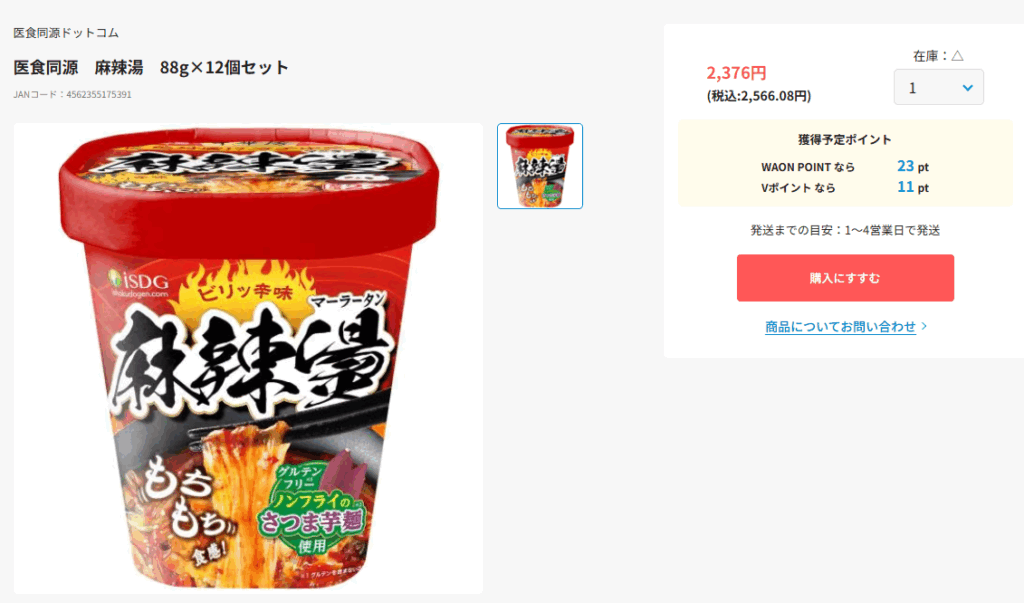Click the WAON POINT なら label
This screenshot has width=1024, height=603.
pos(808,167)
